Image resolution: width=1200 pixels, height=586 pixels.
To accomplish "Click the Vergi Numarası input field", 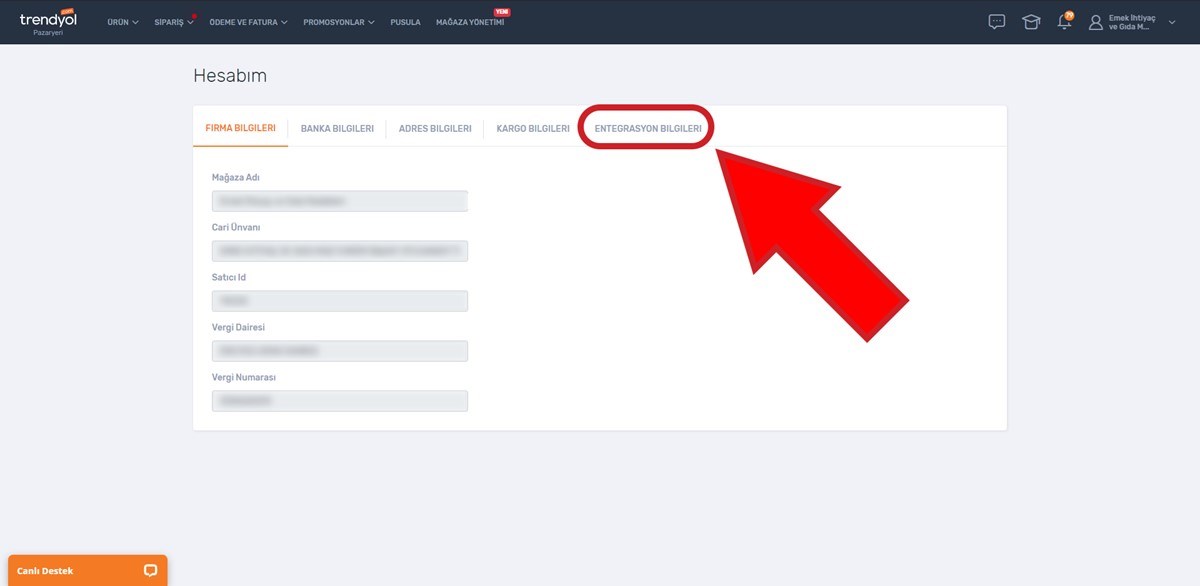I will 340,401.
